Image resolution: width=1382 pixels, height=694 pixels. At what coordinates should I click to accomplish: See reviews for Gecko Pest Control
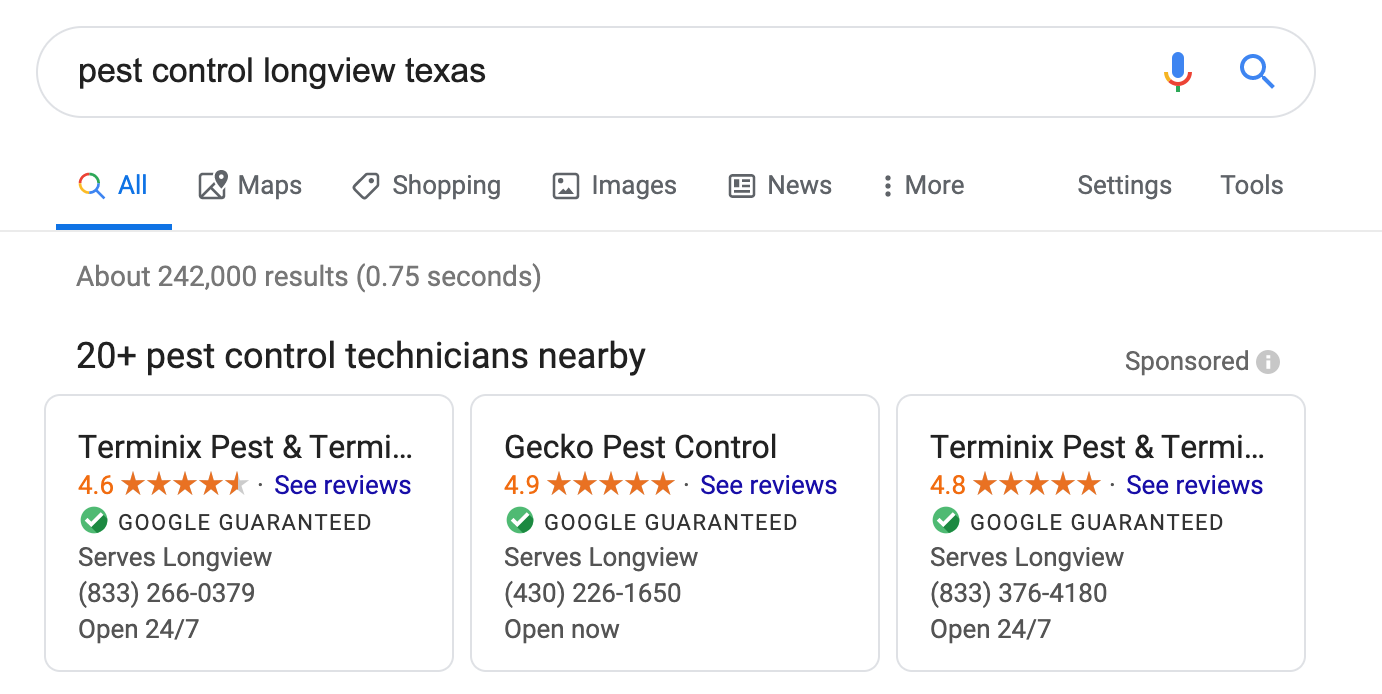[768, 486]
